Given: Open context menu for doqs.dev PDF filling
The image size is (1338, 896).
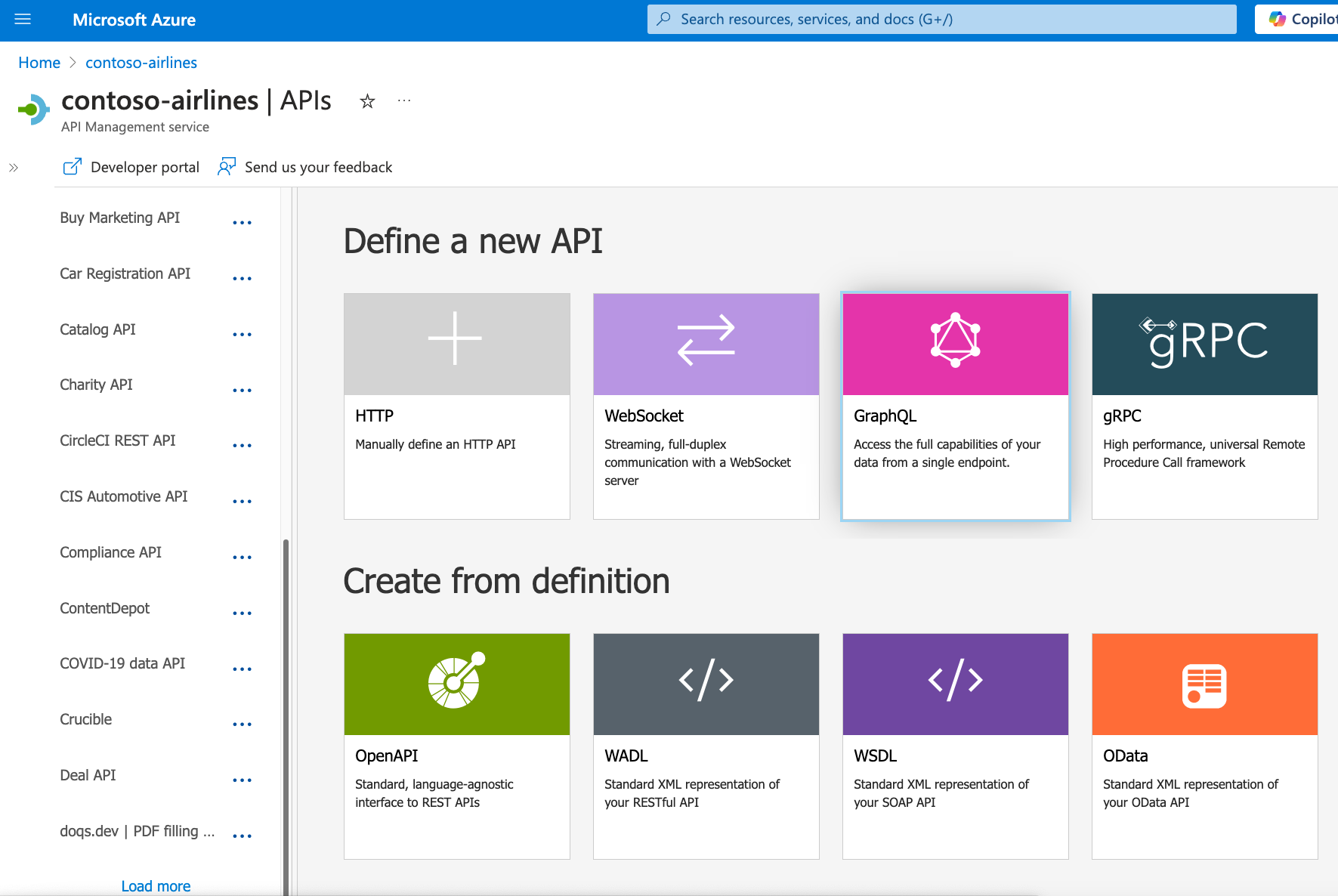Looking at the screenshot, I should pyautogui.click(x=242, y=836).
